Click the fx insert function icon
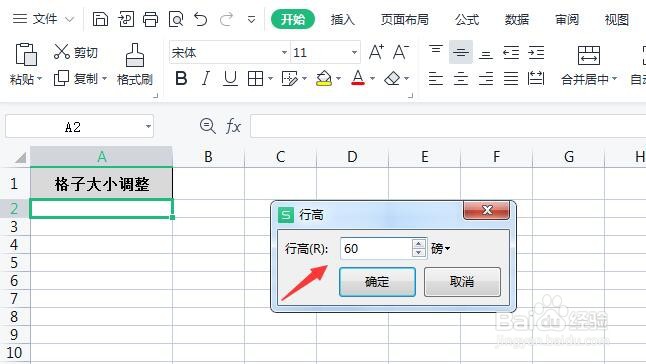This screenshot has width=646, height=364. click(x=233, y=126)
